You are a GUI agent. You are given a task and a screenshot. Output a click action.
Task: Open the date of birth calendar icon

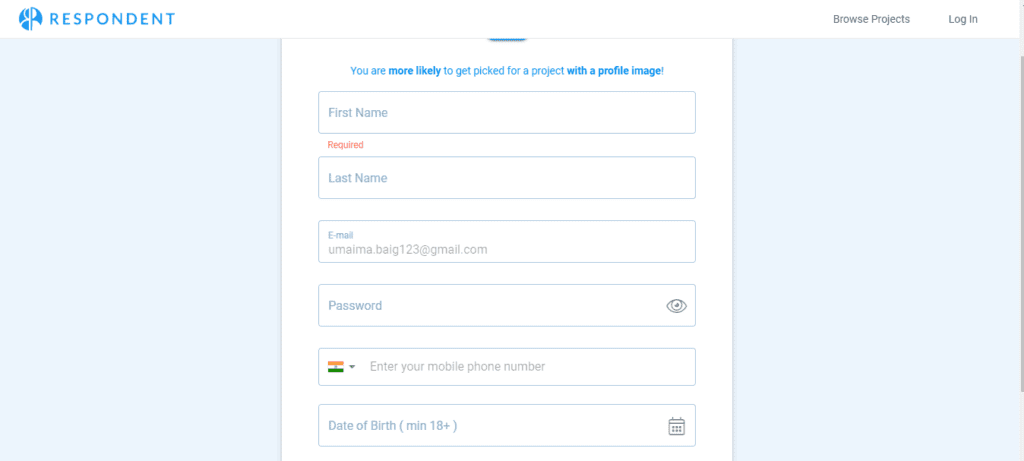point(677,426)
